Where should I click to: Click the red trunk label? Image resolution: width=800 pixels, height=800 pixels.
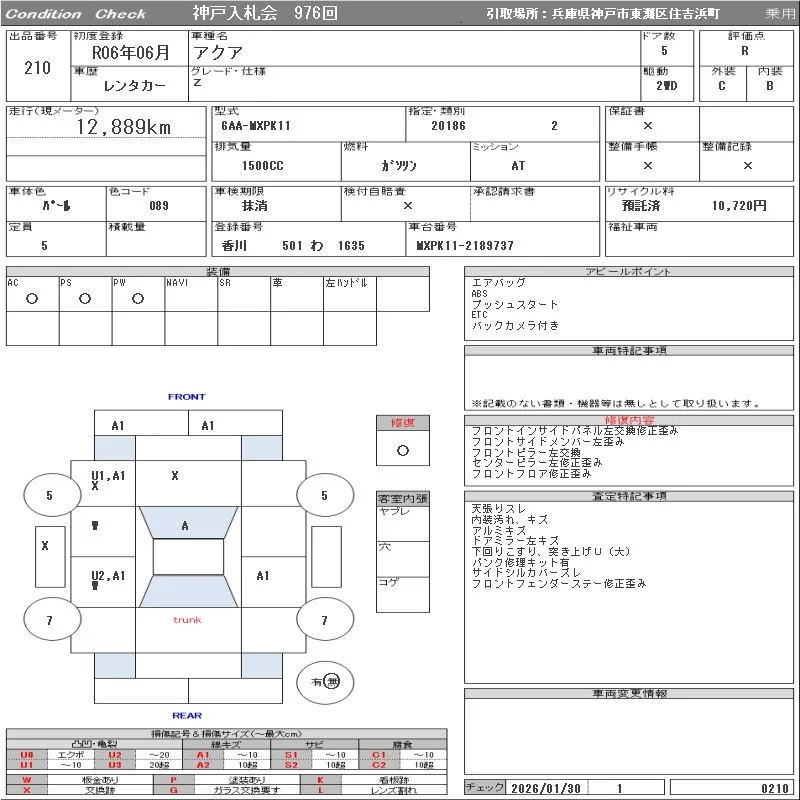click(187, 620)
